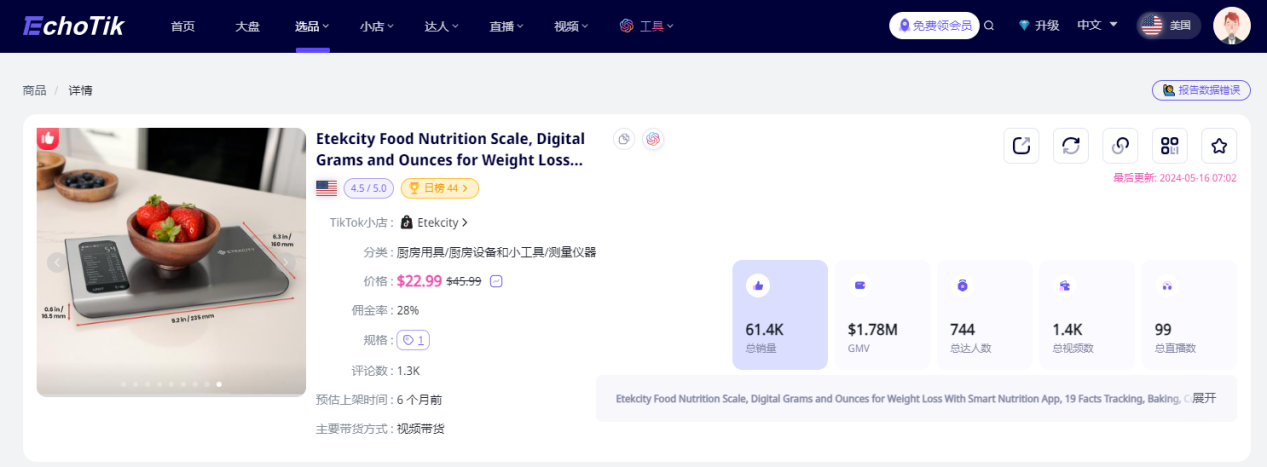Click the open in new window icon
This screenshot has width=1267, height=467.
pos(1021,146)
